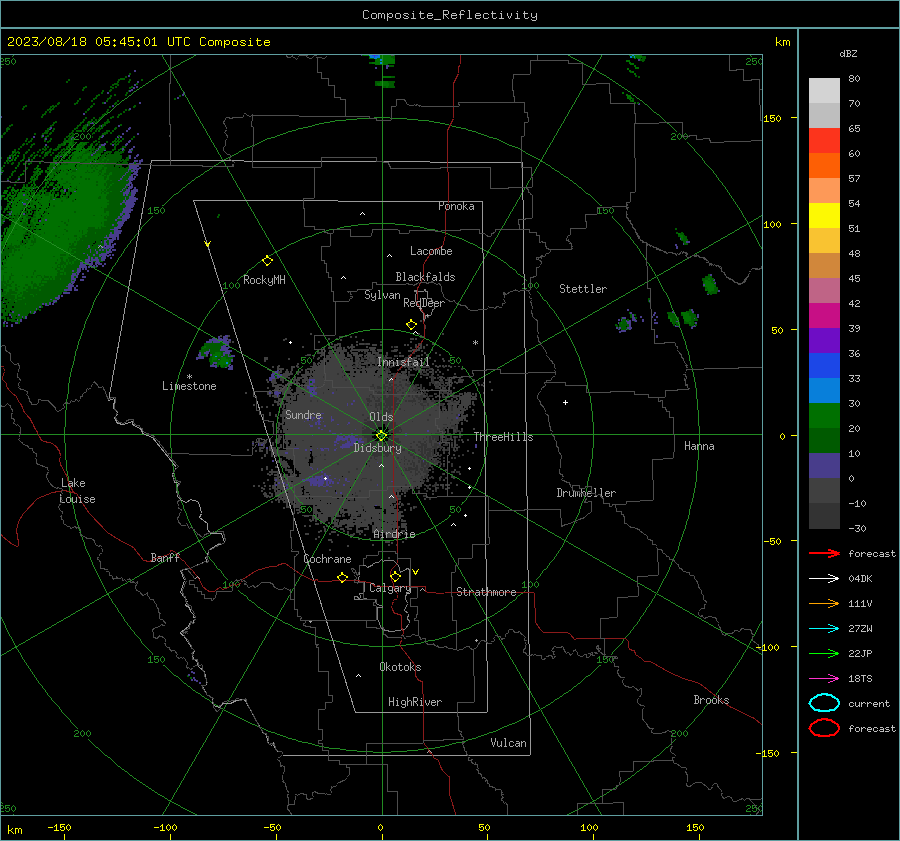
Task: Click the -150 tick on bottom axis
Action: tap(59, 827)
